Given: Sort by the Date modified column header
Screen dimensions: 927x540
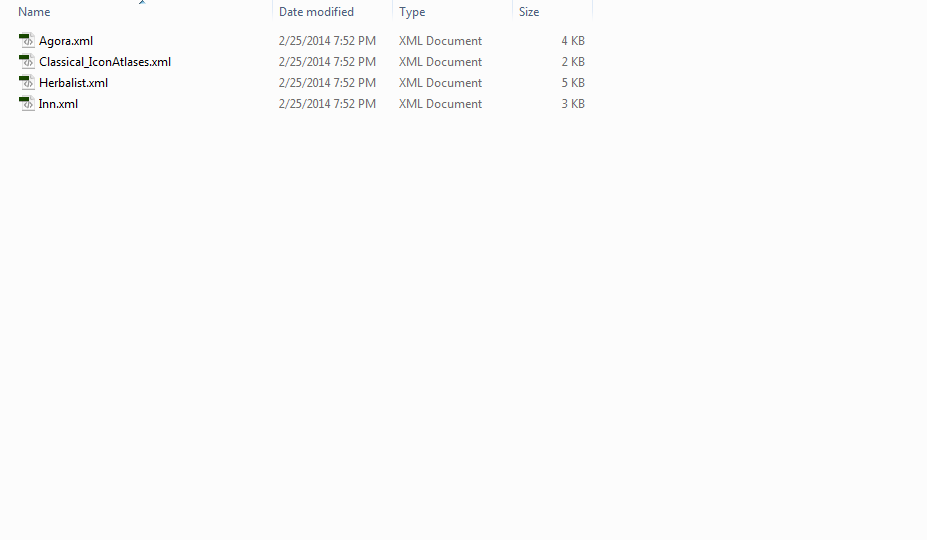Looking at the screenshot, I should (316, 12).
